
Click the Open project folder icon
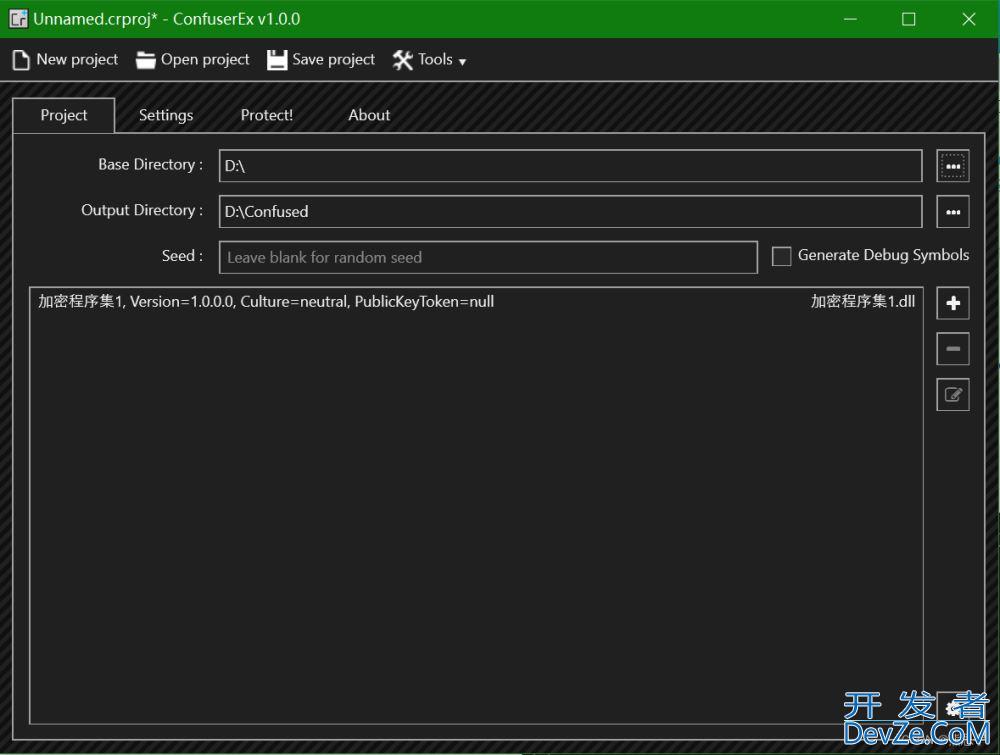coord(145,60)
